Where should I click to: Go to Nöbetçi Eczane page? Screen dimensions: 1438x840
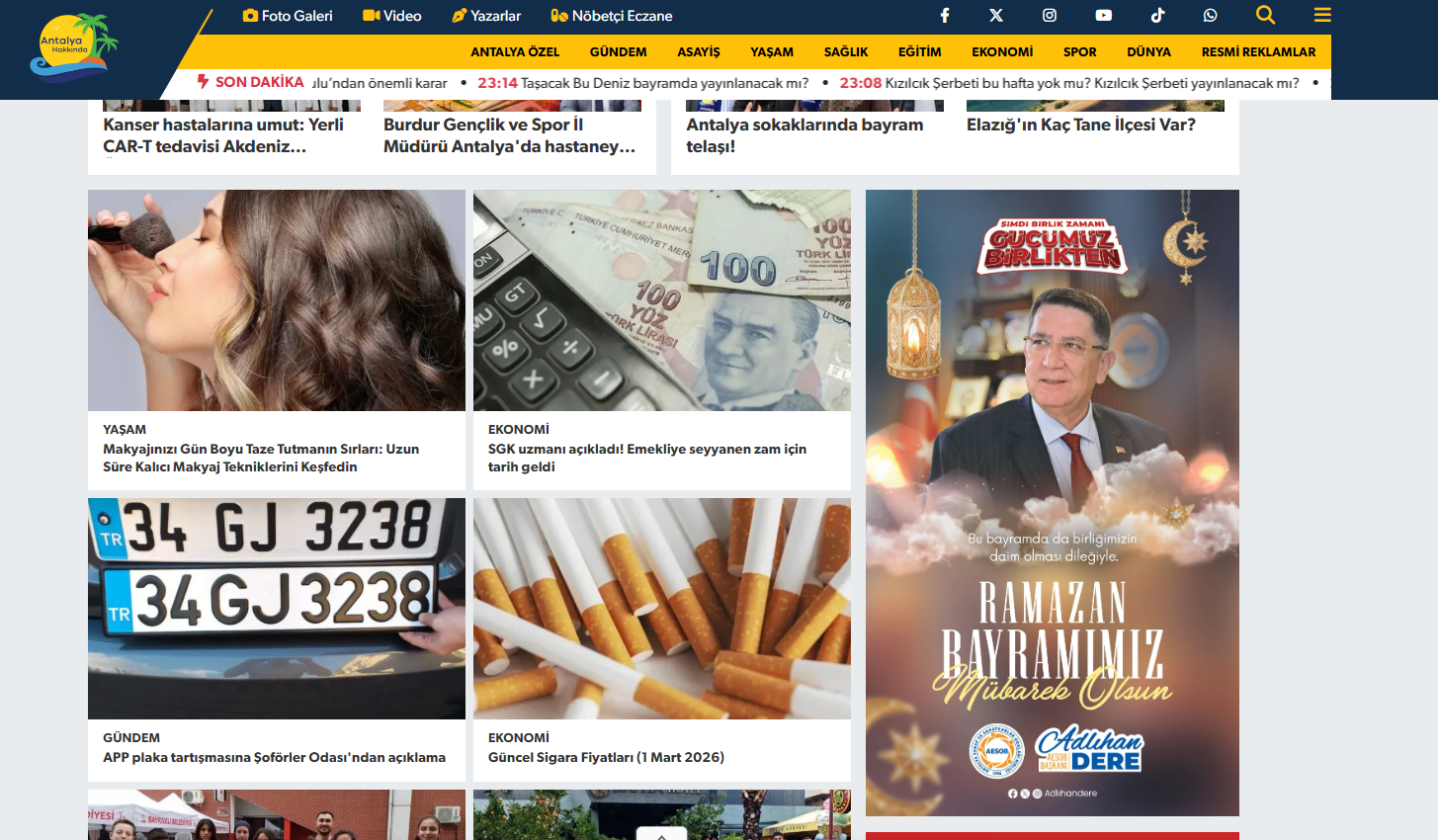click(612, 16)
